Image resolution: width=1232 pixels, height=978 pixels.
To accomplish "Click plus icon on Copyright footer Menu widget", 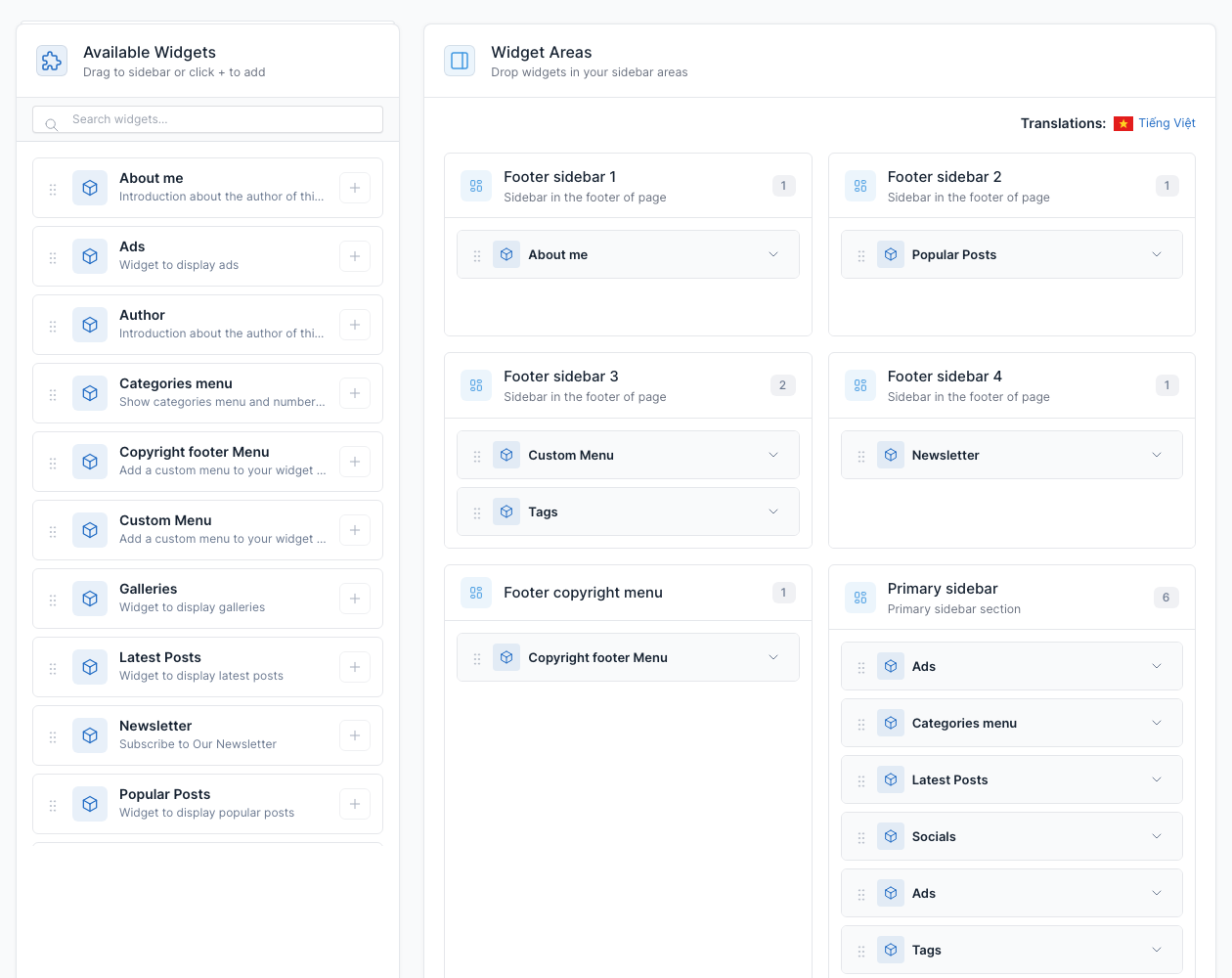I will tap(355, 462).
